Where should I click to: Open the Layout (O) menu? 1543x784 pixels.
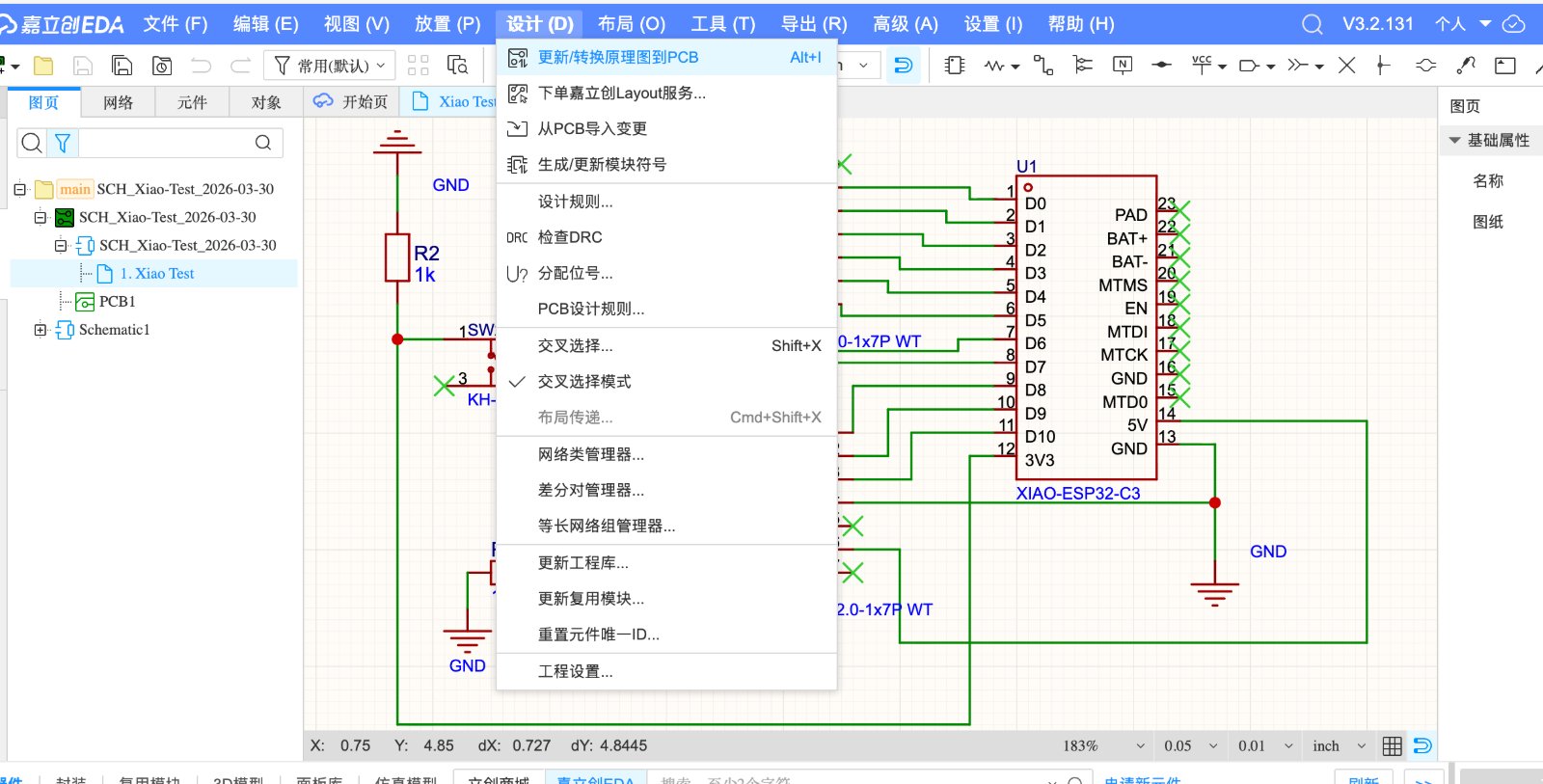(632, 24)
